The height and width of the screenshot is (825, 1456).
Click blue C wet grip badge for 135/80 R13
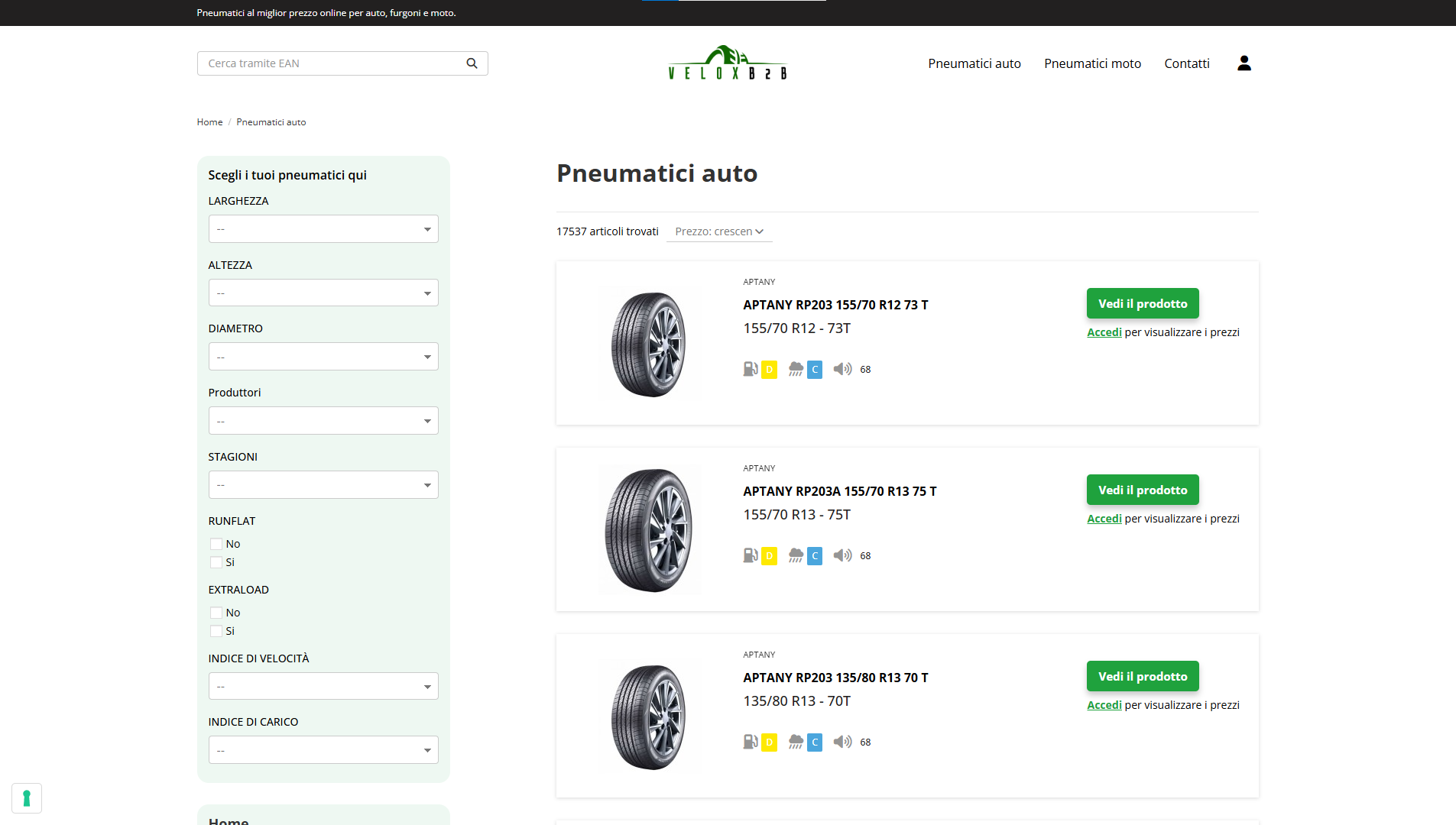[x=815, y=742]
